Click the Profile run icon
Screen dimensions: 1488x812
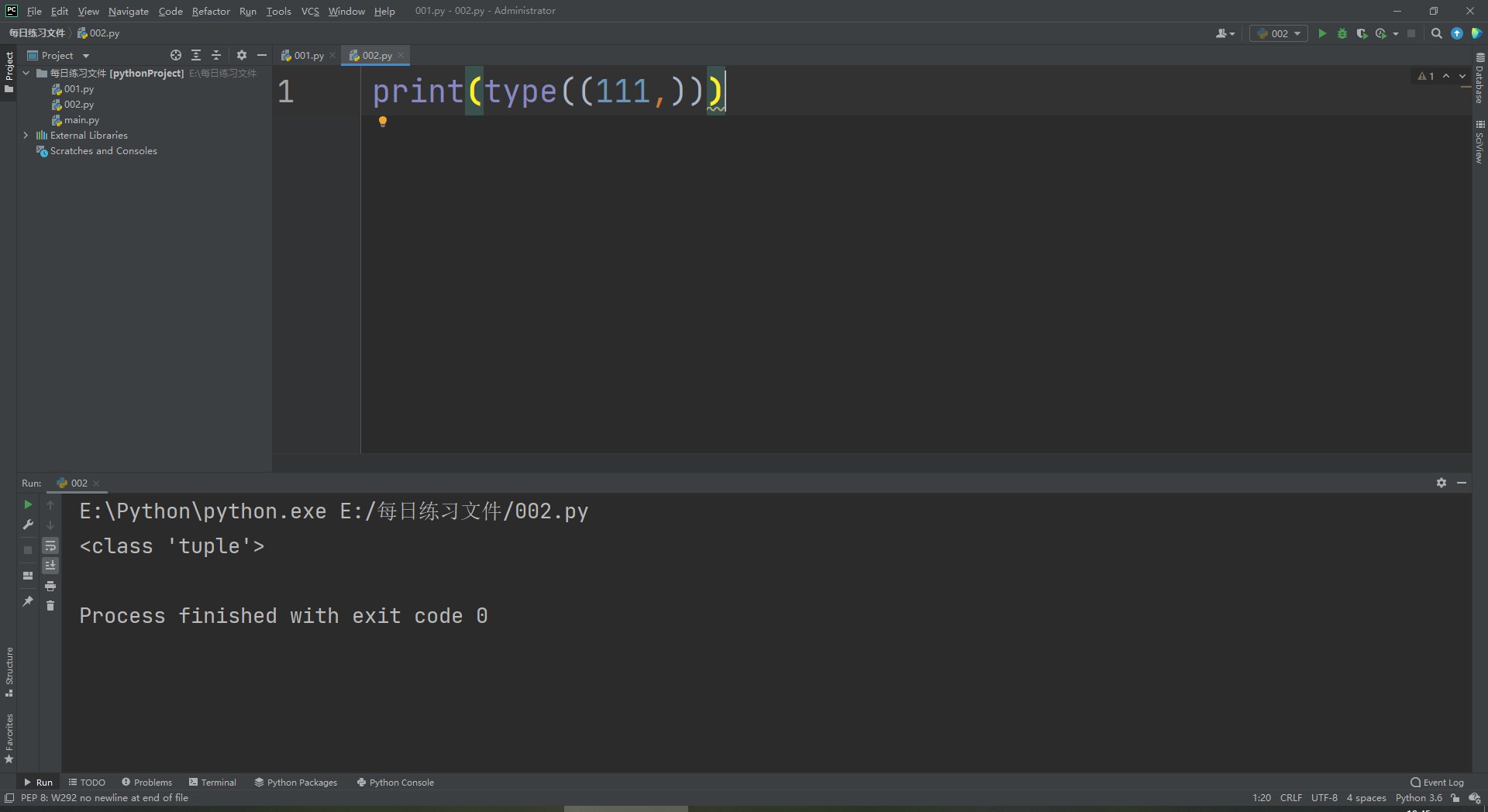1381,33
